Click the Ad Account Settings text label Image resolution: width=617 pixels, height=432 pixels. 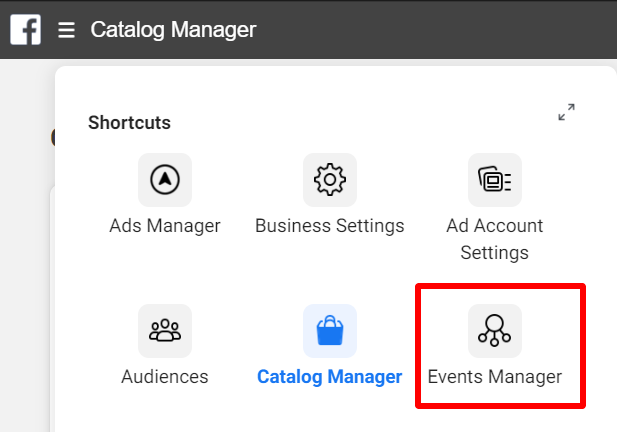(x=495, y=239)
